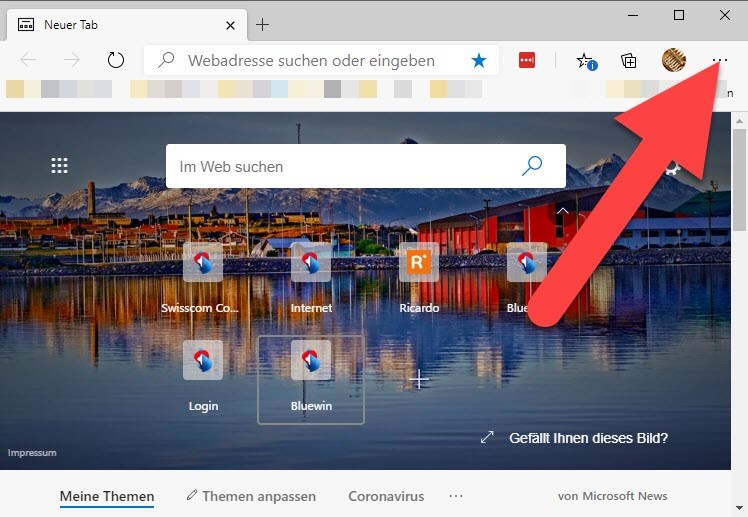This screenshot has height=517, width=748.
Task: Click the user profile avatar
Action: click(674, 60)
